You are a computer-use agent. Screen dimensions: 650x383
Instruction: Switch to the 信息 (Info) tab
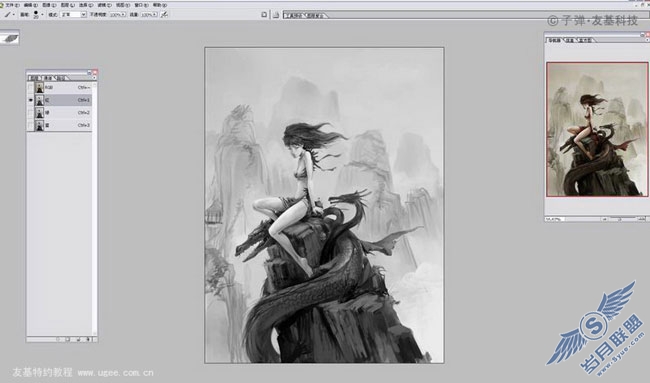570,40
